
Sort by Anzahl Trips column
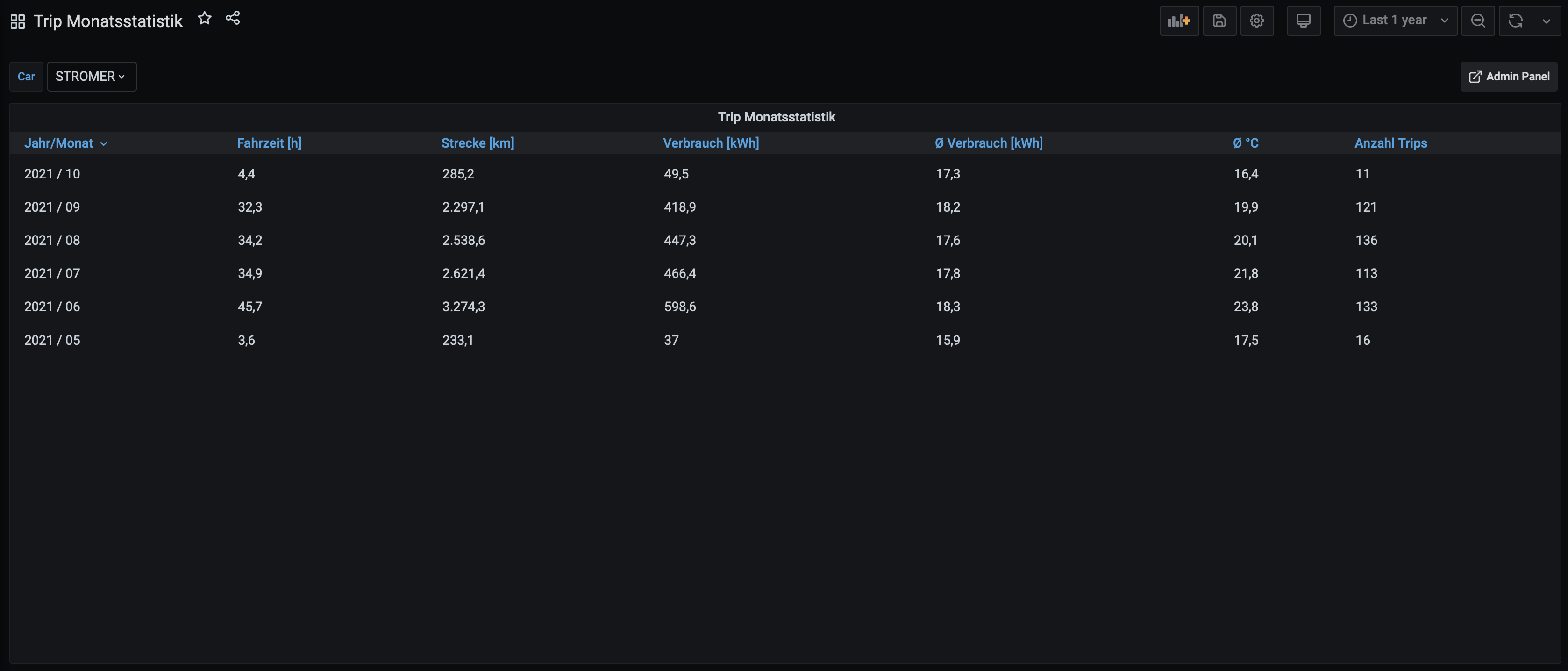coord(1390,143)
